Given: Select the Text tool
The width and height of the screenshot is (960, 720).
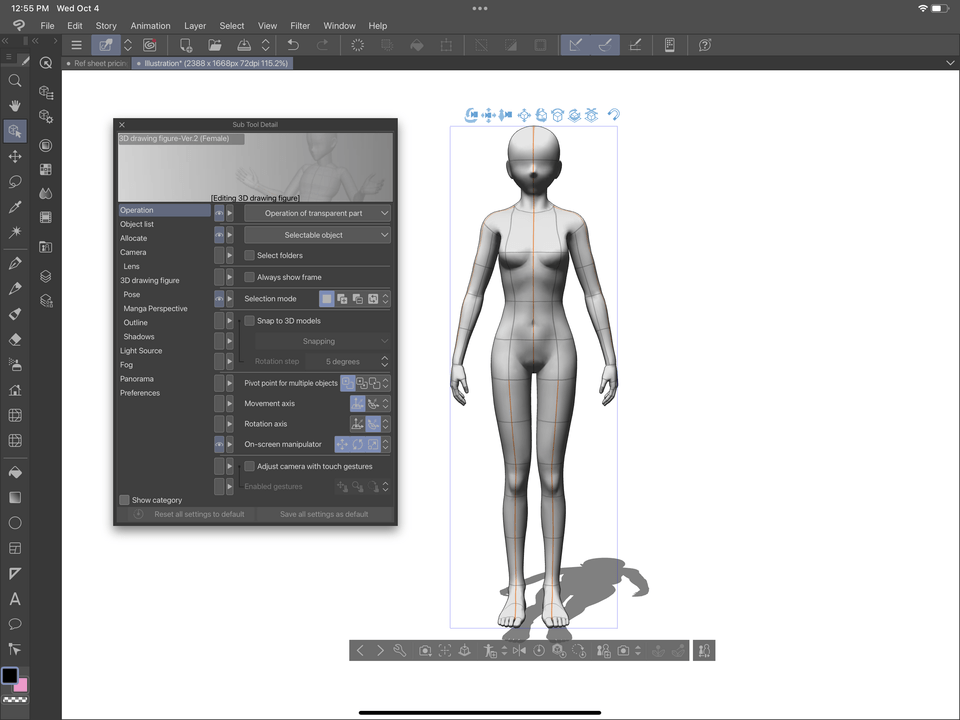Looking at the screenshot, I should tap(15, 599).
